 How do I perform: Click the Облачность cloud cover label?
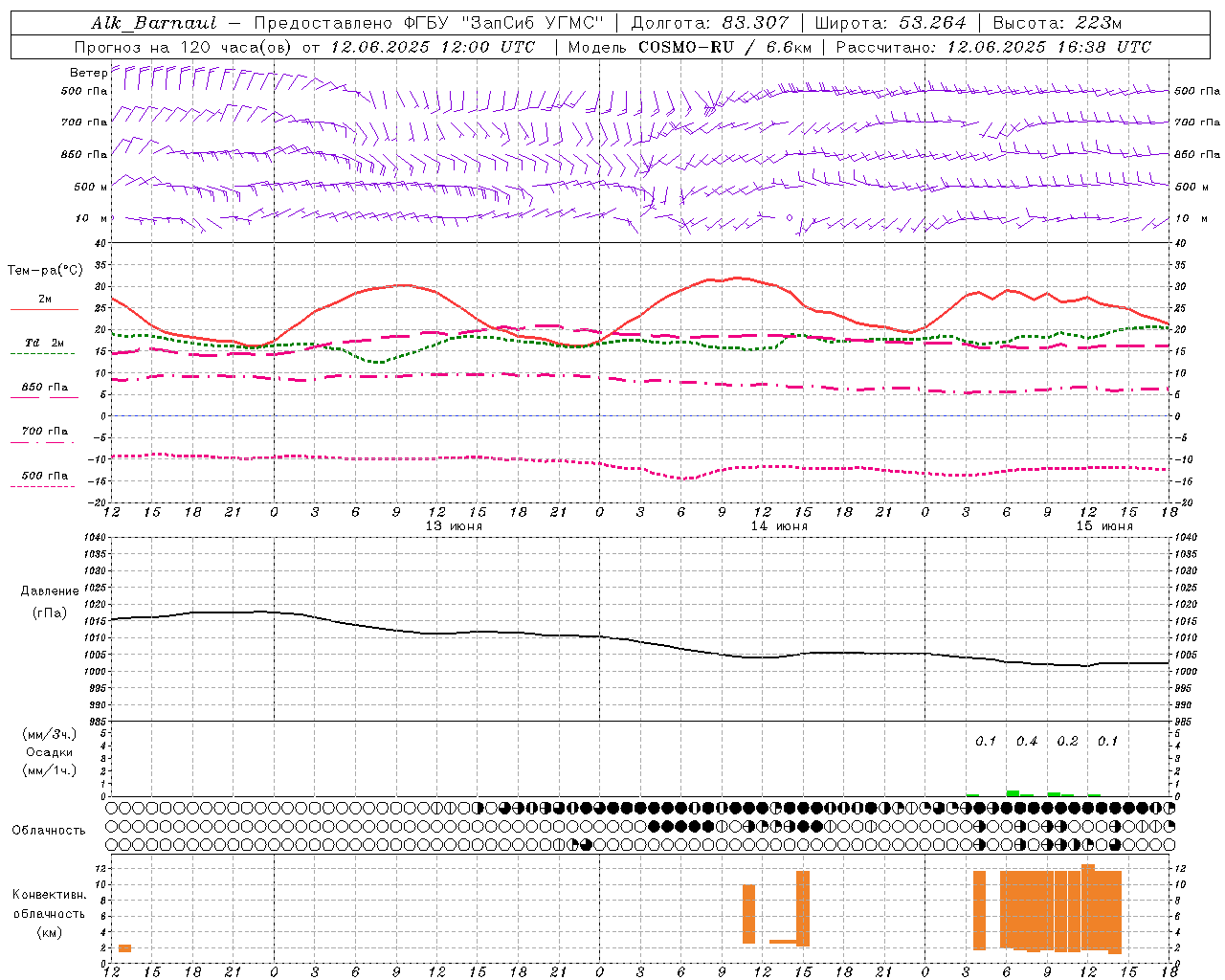click(49, 831)
